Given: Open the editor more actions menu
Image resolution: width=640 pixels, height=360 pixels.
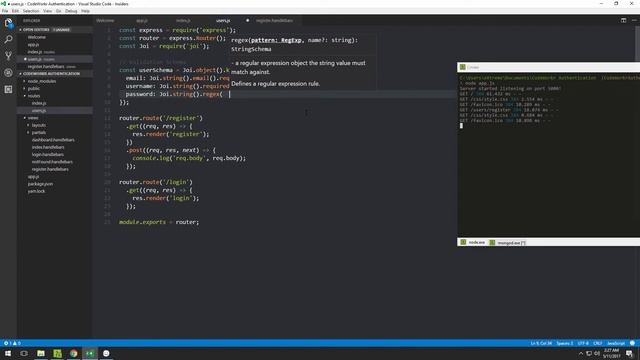Looking at the screenshot, I should [x=634, y=20].
